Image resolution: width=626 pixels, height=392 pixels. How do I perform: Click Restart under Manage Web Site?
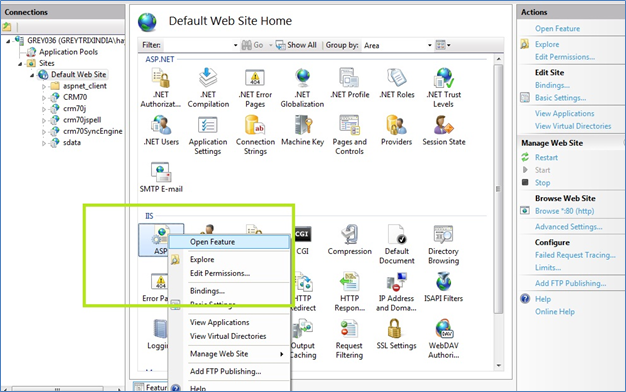click(x=546, y=158)
